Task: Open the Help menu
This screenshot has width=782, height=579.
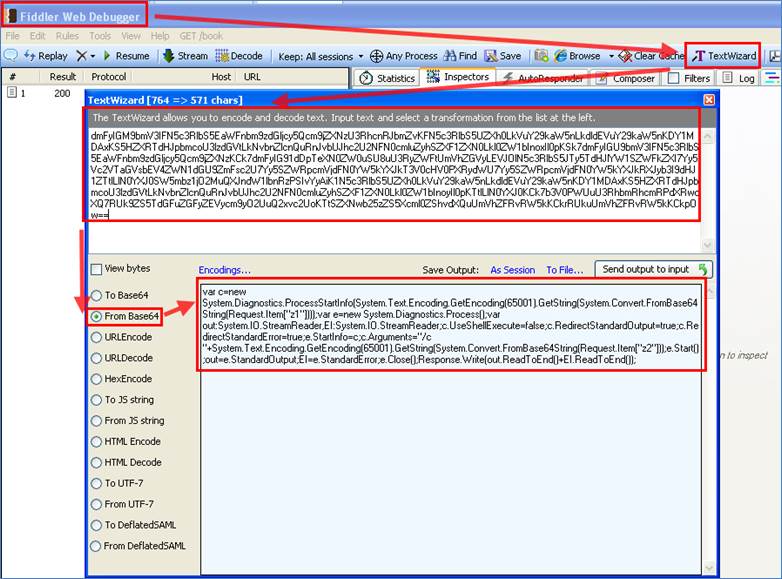Action: (160, 36)
